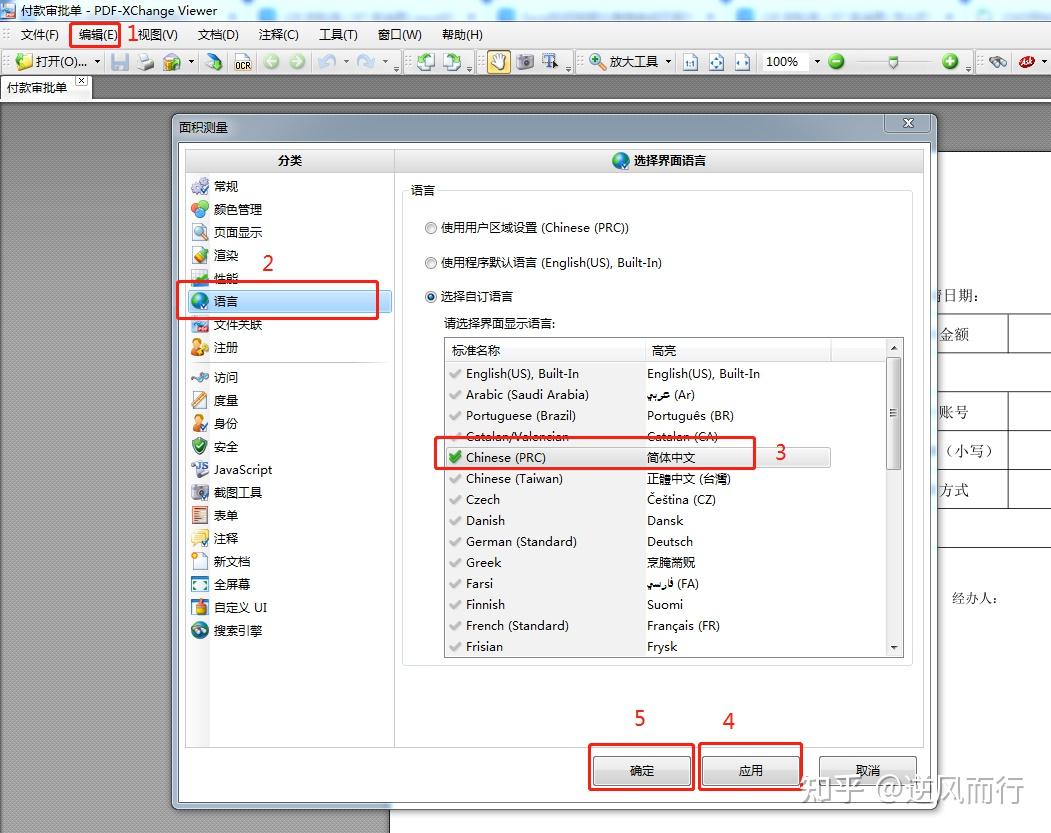The height and width of the screenshot is (833, 1051).
Task: Check the Chinese (PRC) language row
Action: tap(638, 458)
